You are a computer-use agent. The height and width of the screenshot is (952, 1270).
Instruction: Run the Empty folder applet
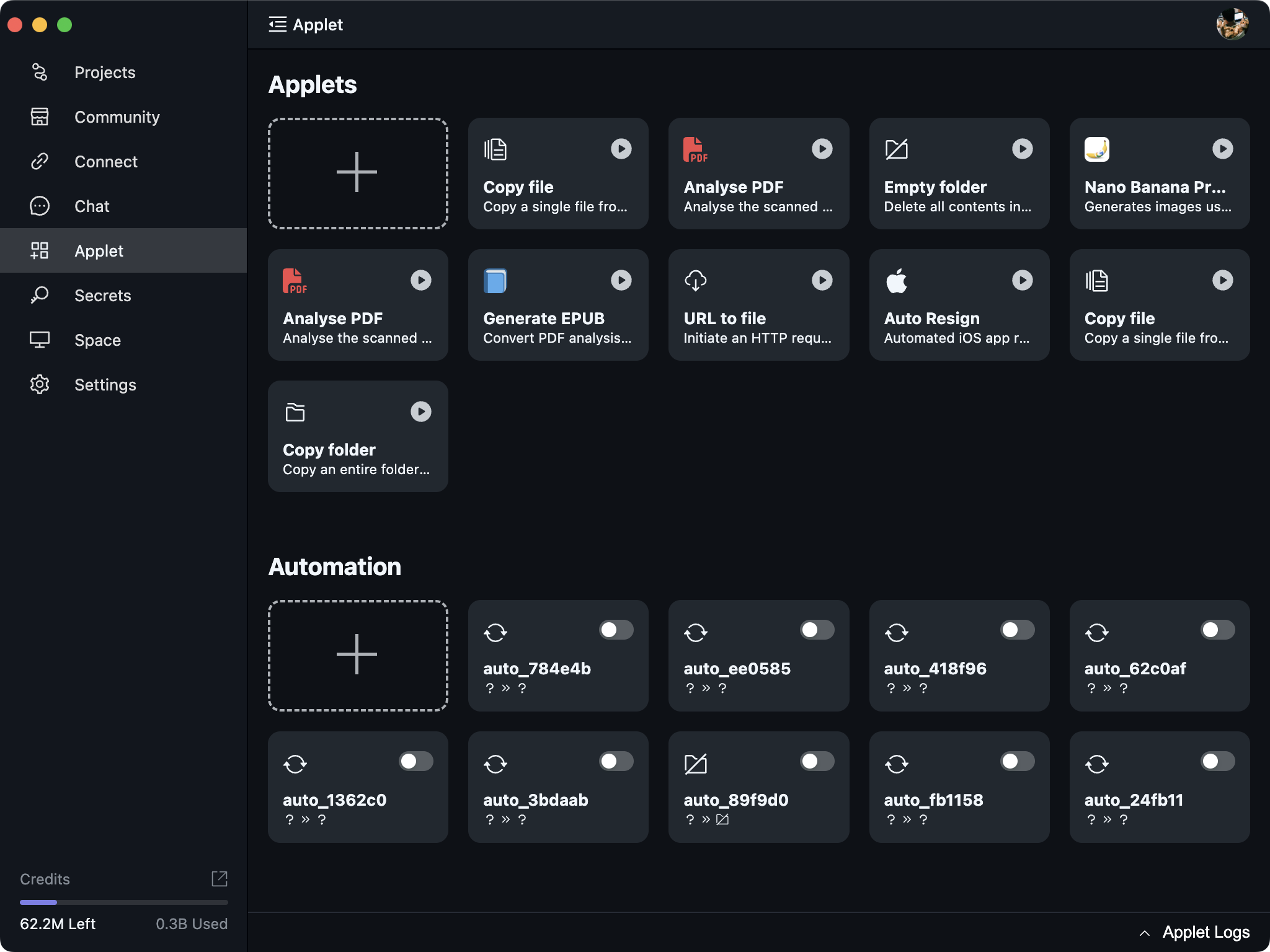pos(1022,149)
